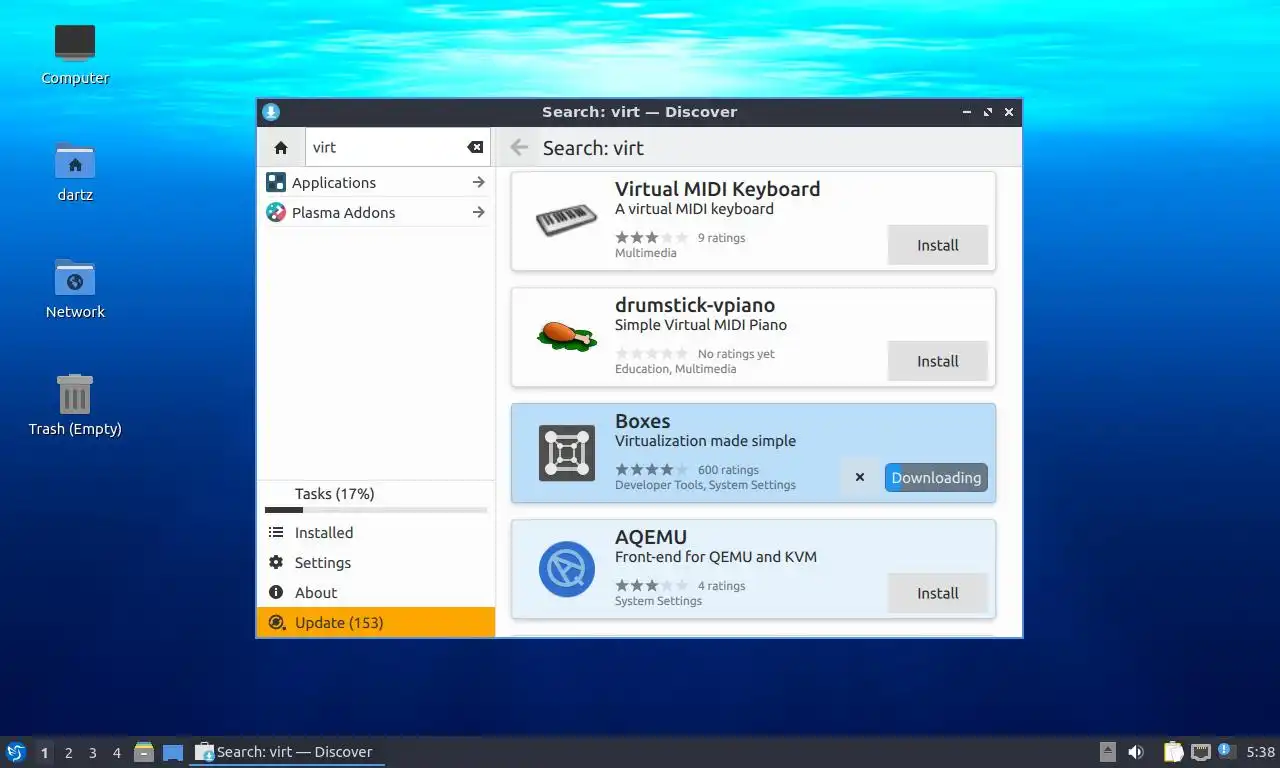
Task: Open the Plasma Addons category
Action: point(376,213)
